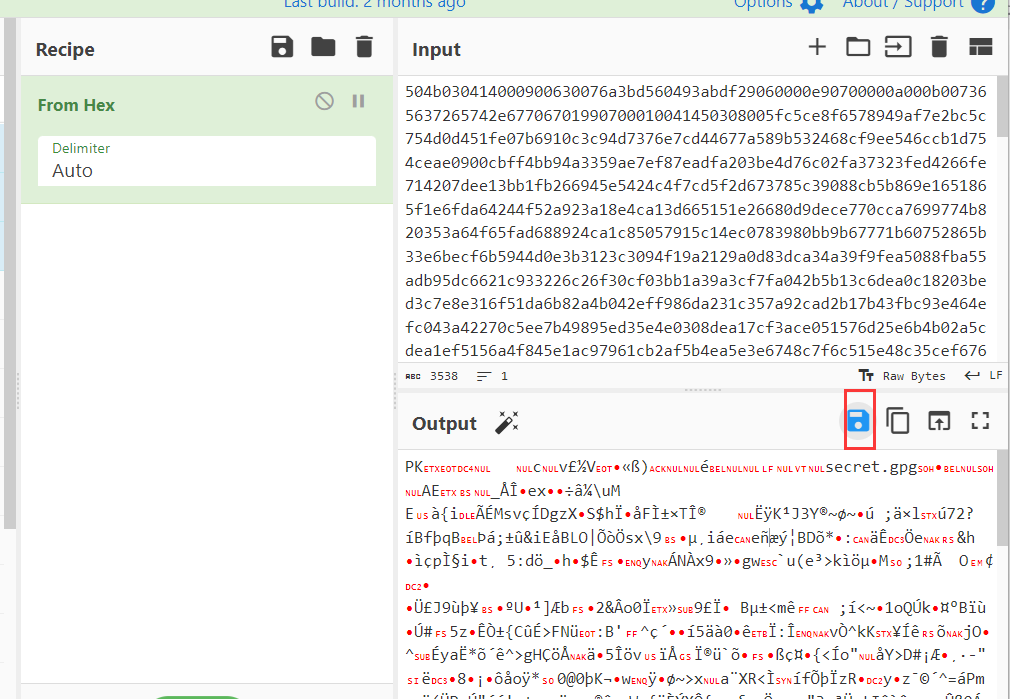
Task: Add a new input tab
Action: pyautogui.click(x=817, y=47)
